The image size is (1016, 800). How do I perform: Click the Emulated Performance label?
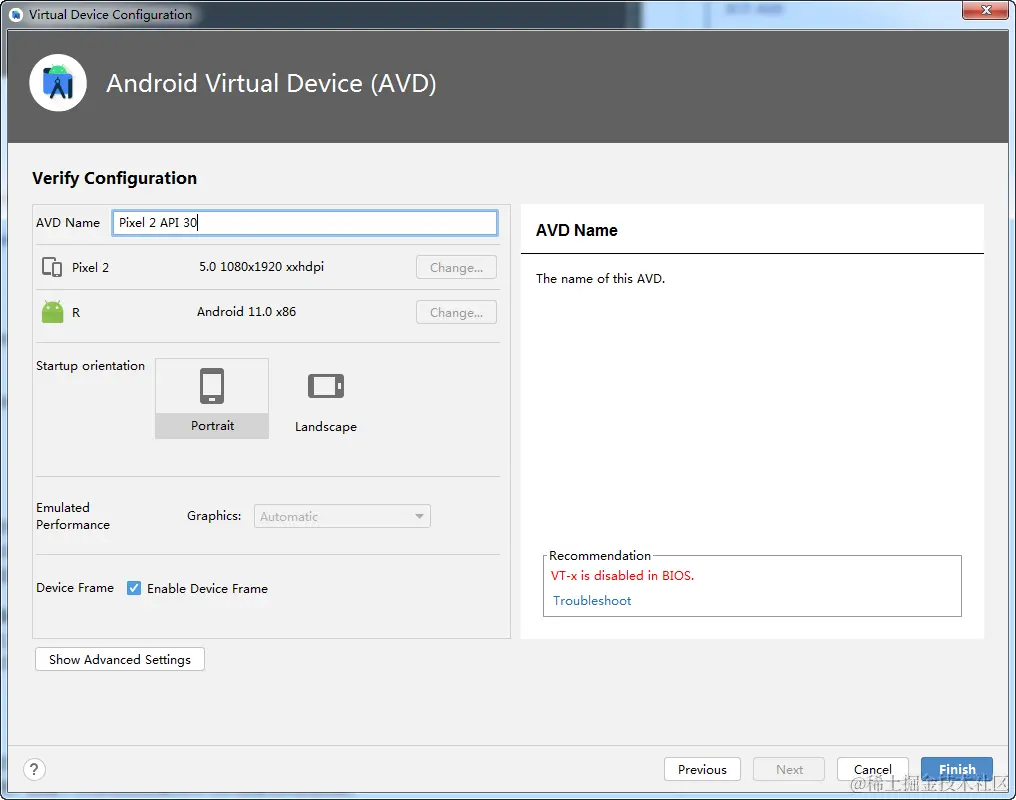[73, 516]
